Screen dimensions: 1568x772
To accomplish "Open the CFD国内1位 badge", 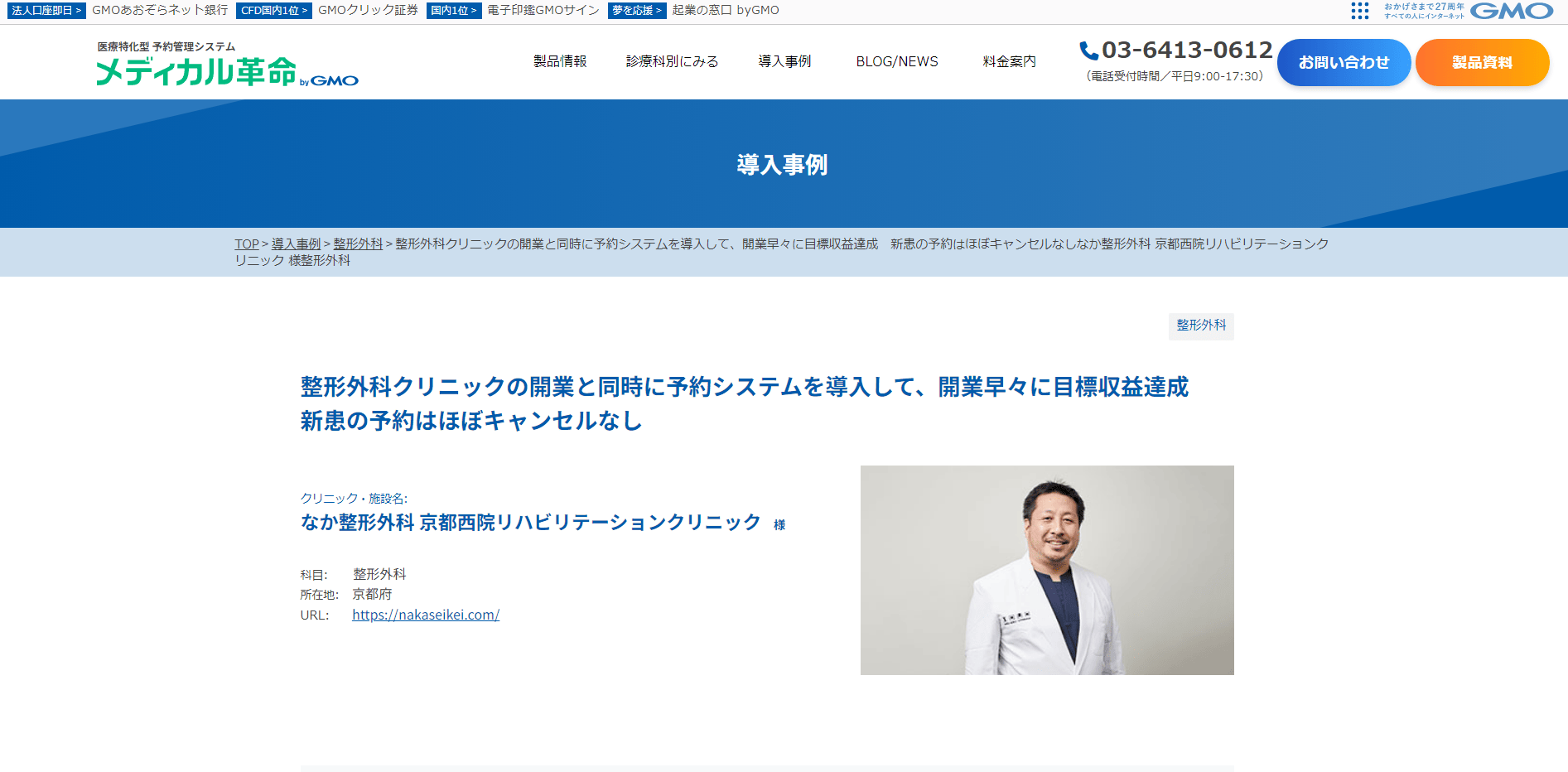I will (274, 11).
